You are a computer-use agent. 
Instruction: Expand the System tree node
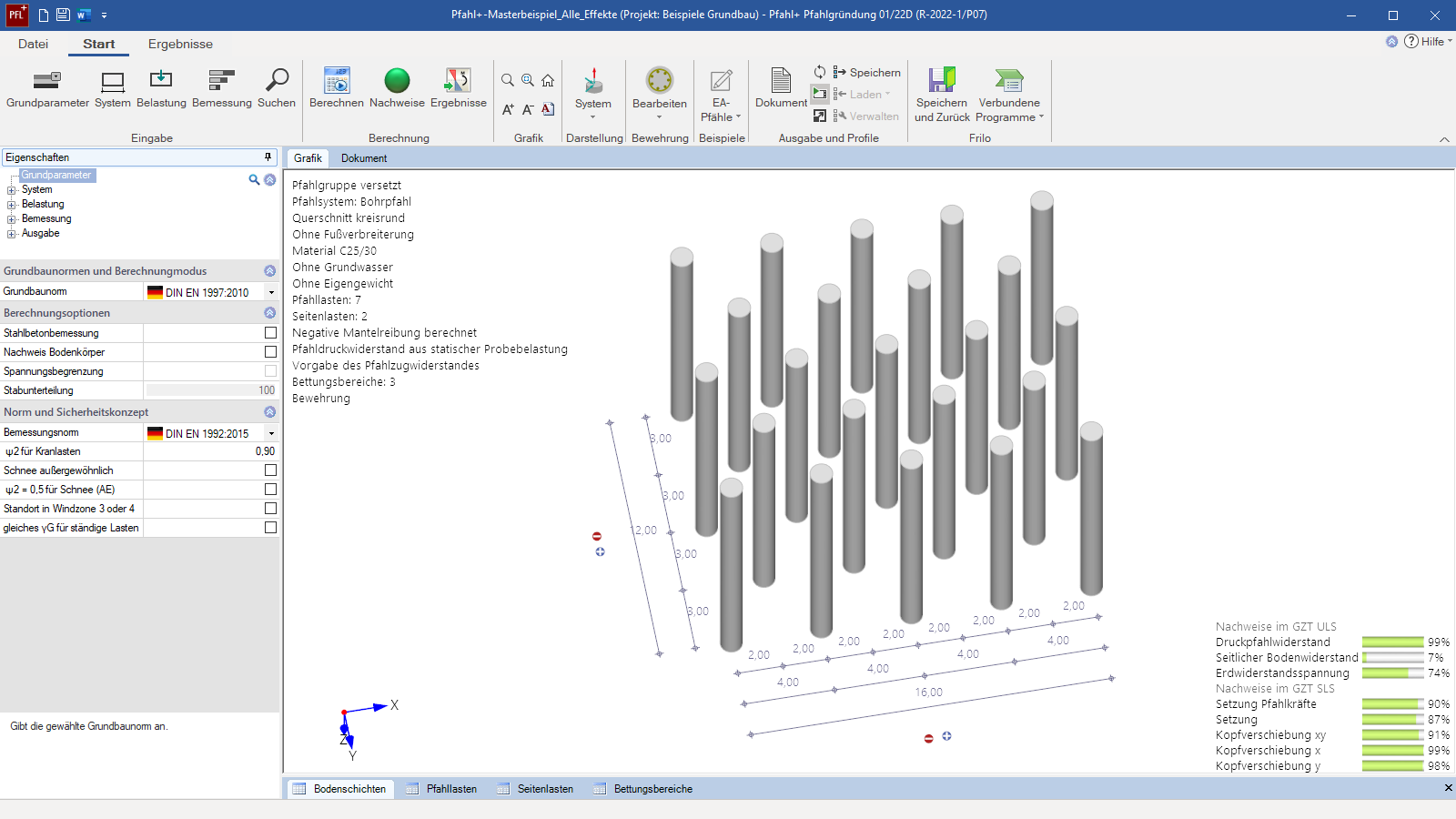pos(12,190)
